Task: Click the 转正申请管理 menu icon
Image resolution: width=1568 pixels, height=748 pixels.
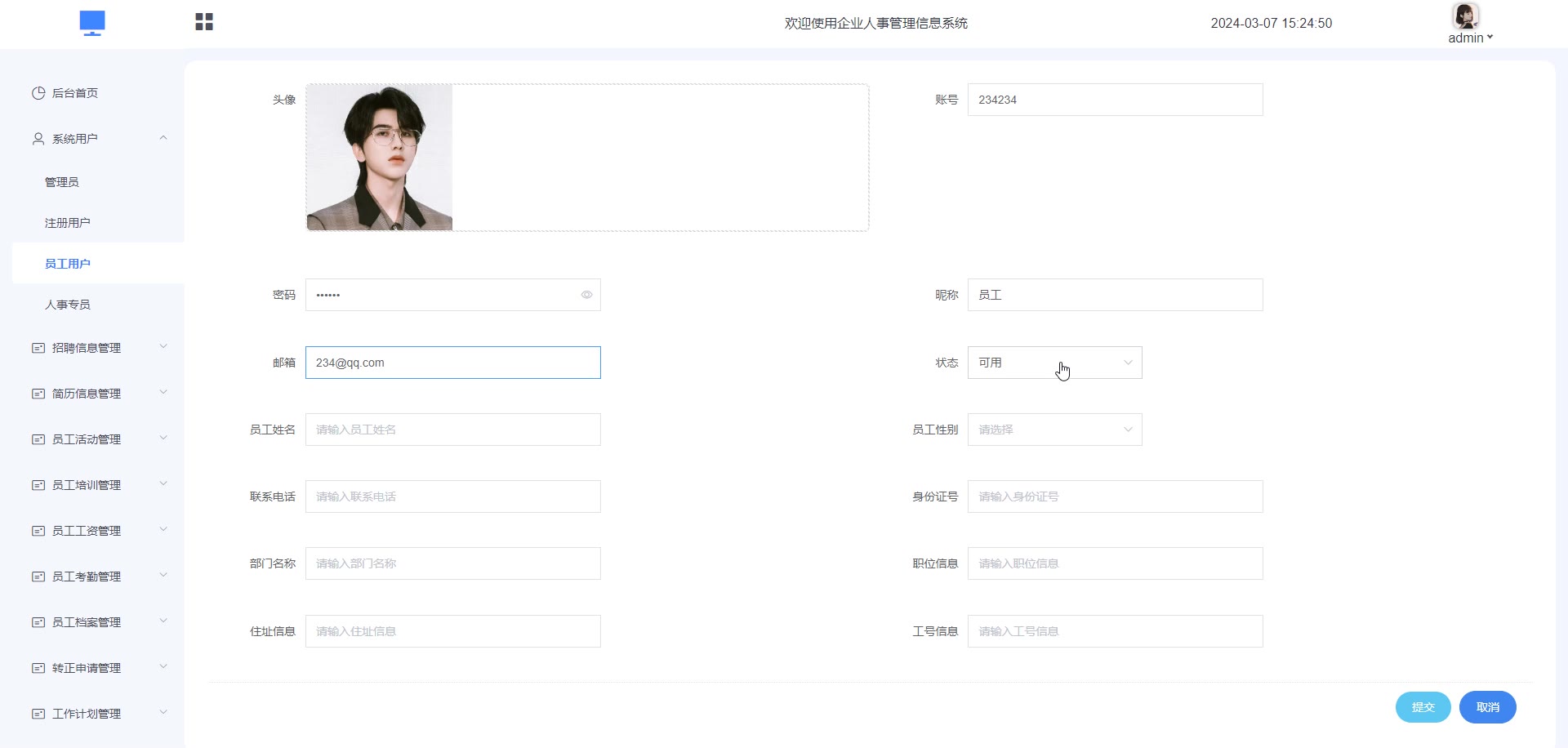Action: click(x=38, y=668)
